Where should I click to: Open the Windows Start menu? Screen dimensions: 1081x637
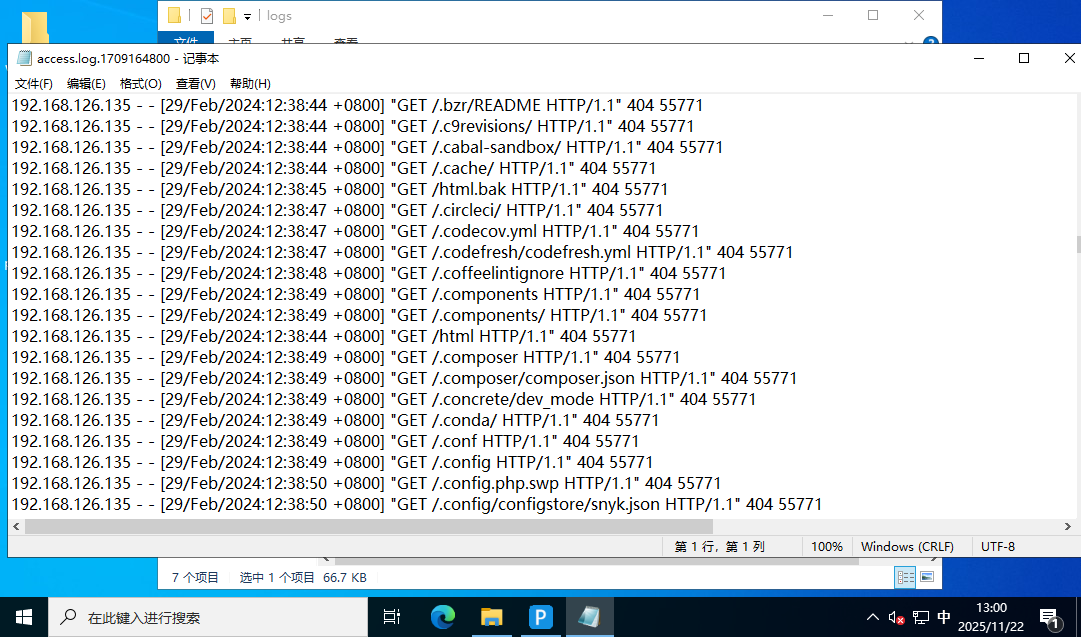coord(23,617)
